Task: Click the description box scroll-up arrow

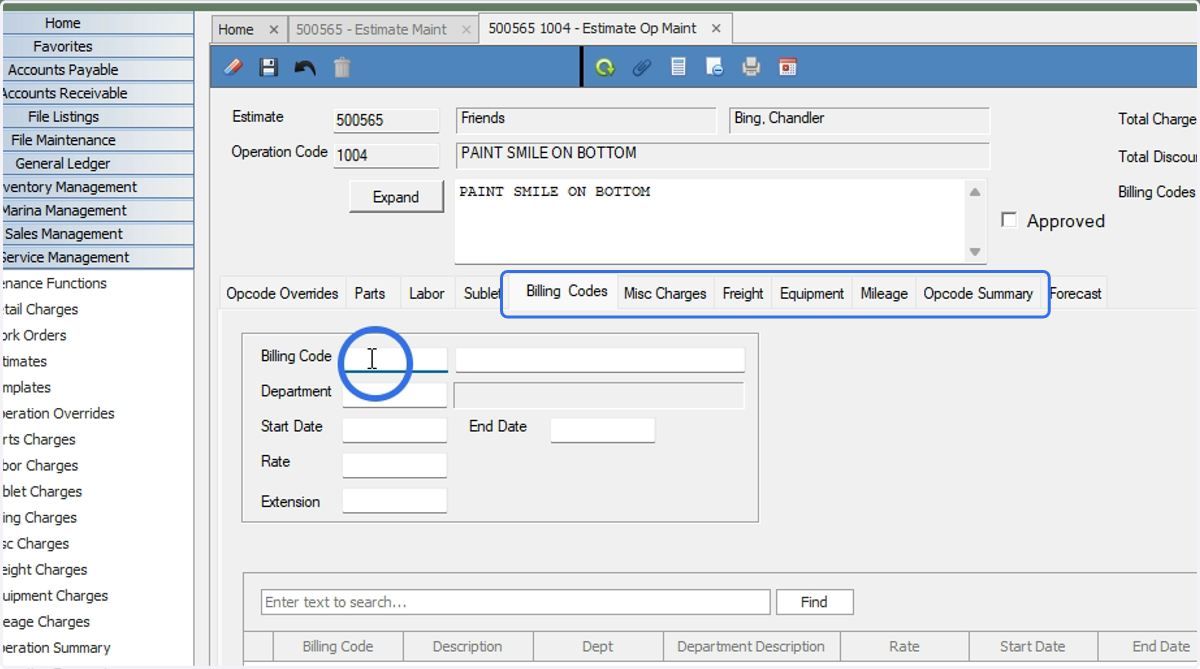Action: coord(975,192)
